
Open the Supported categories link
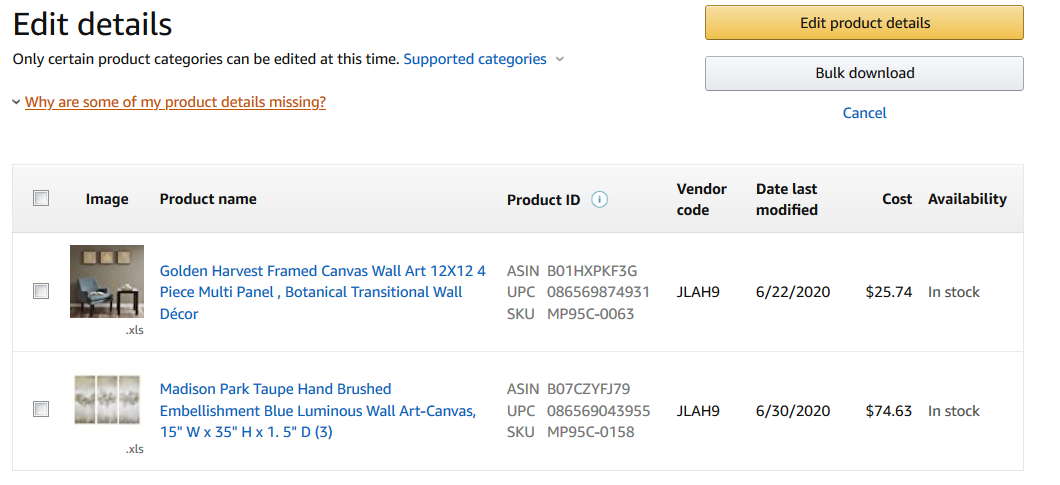[475, 59]
